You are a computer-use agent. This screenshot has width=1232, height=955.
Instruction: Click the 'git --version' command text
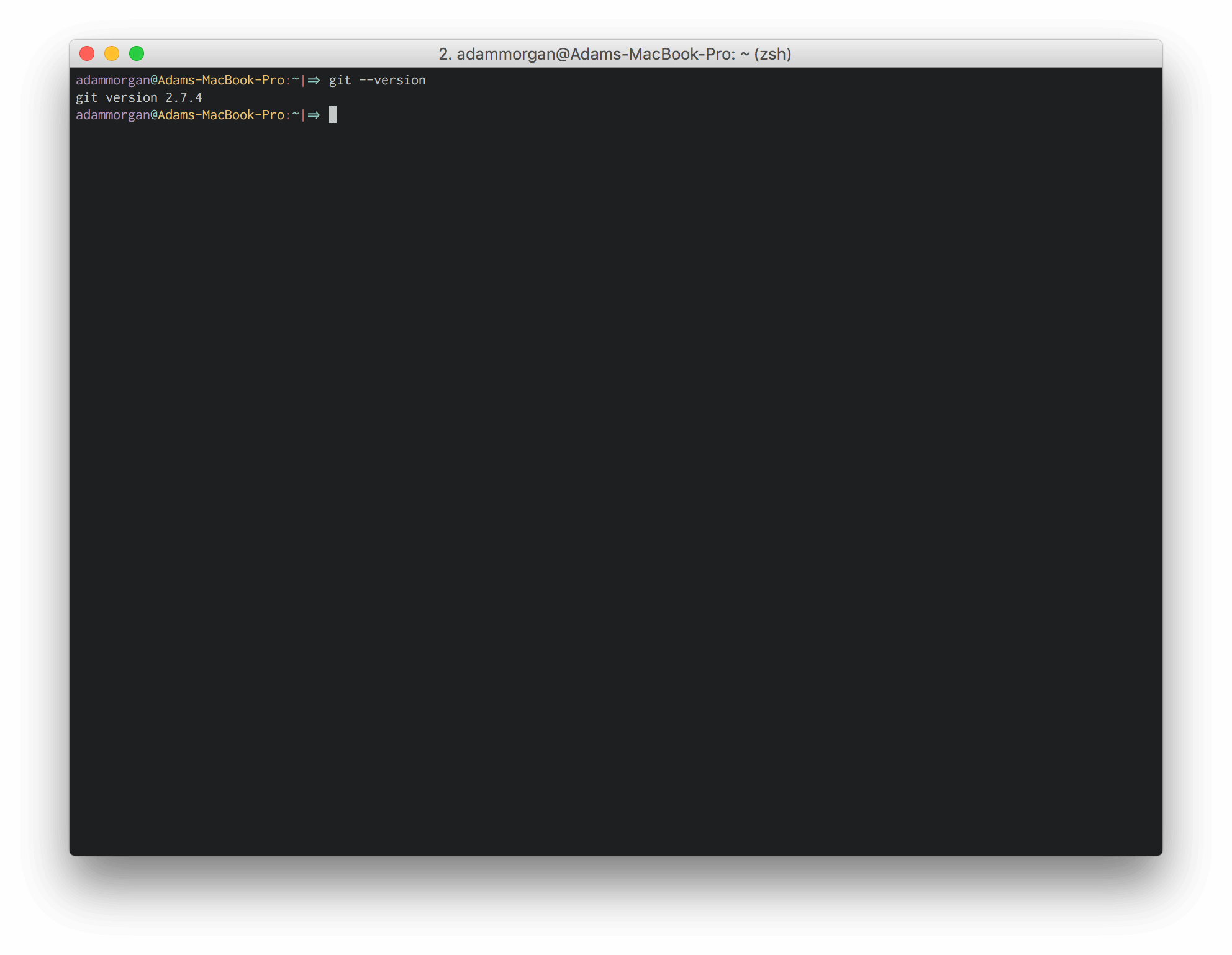tap(377, 80)
